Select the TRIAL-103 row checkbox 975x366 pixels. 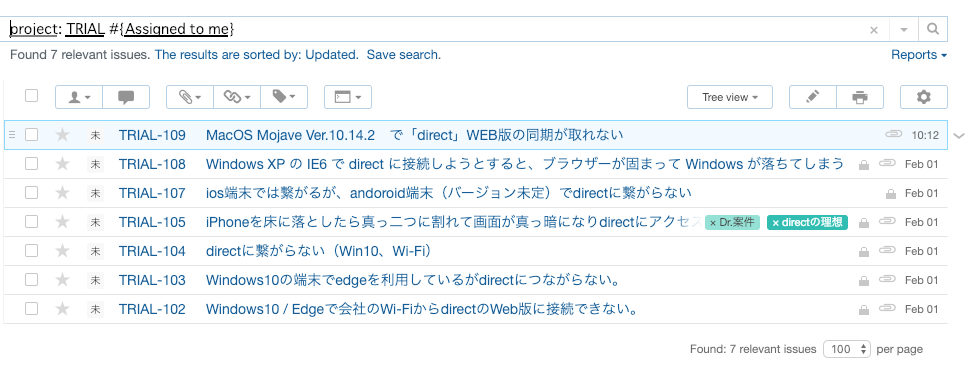click(31, 280)
